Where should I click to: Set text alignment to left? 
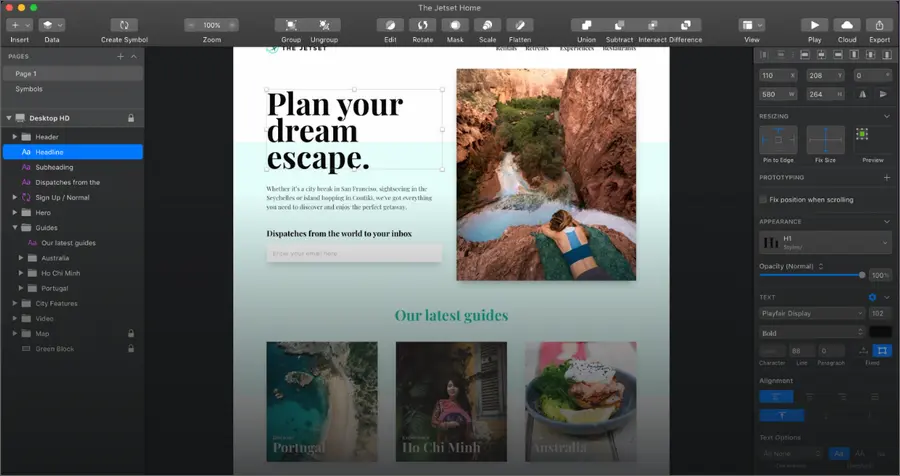[x=776, y=397]
